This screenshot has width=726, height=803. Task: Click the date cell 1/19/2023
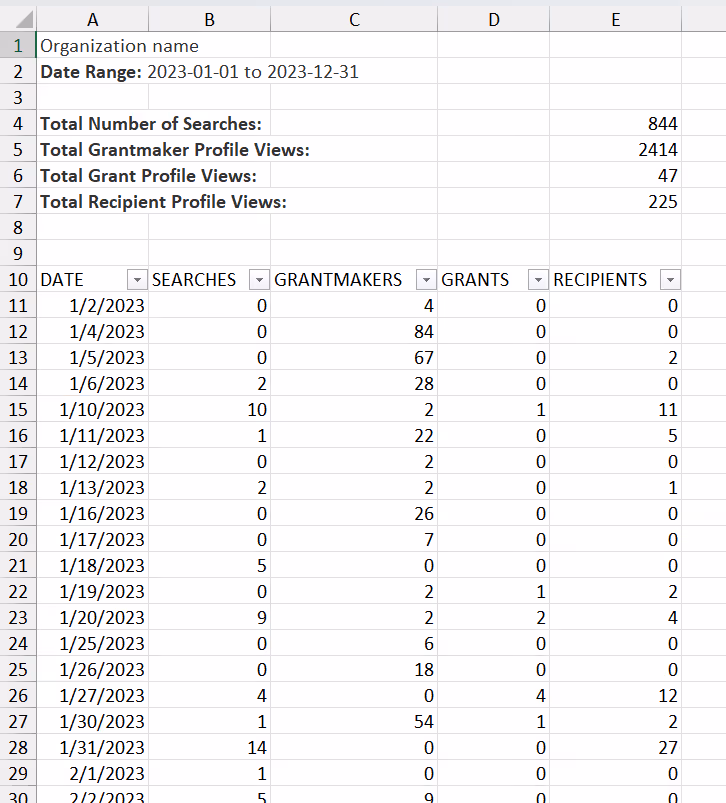[93, 592]
